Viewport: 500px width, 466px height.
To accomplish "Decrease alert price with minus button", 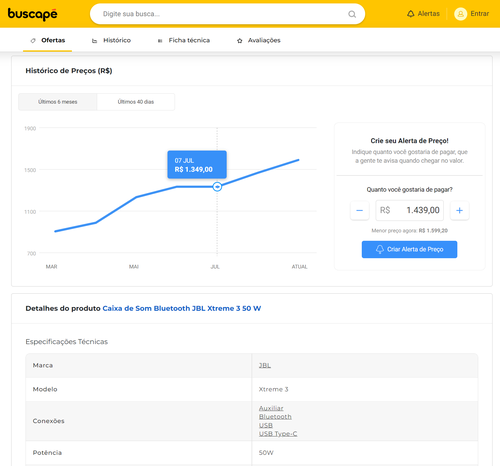I will click(x=360, y=210).
